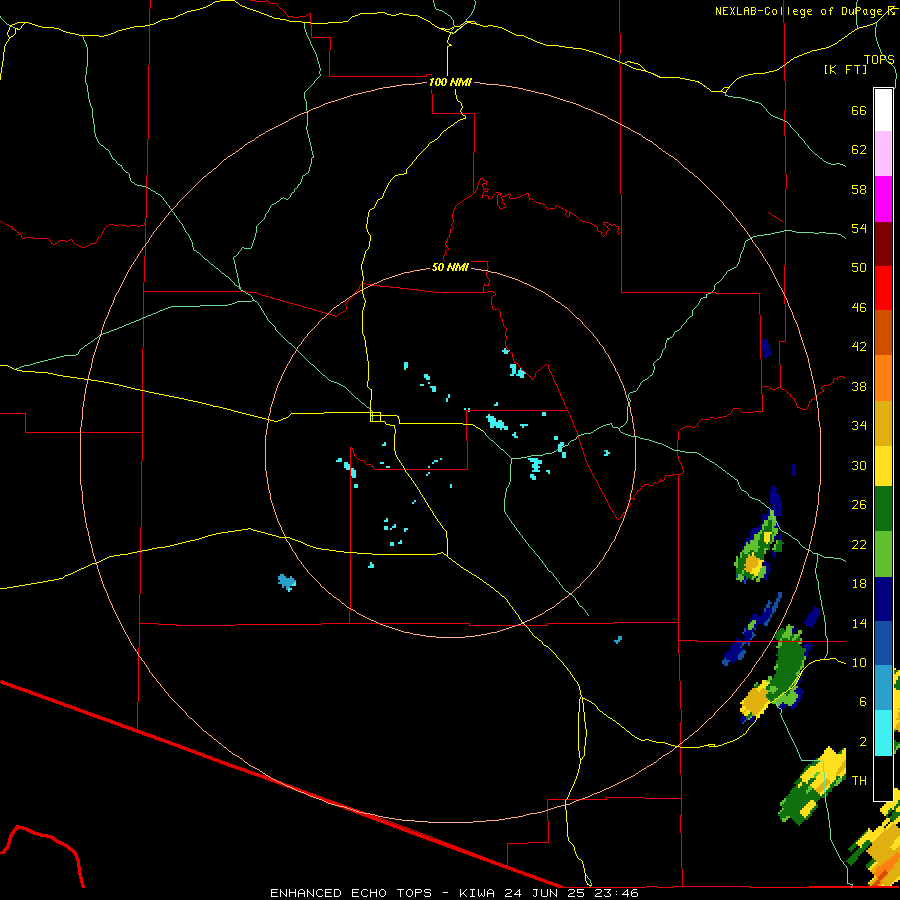
Task: Click the small yellow square at radar center
Action: click(x=376, y=417)
